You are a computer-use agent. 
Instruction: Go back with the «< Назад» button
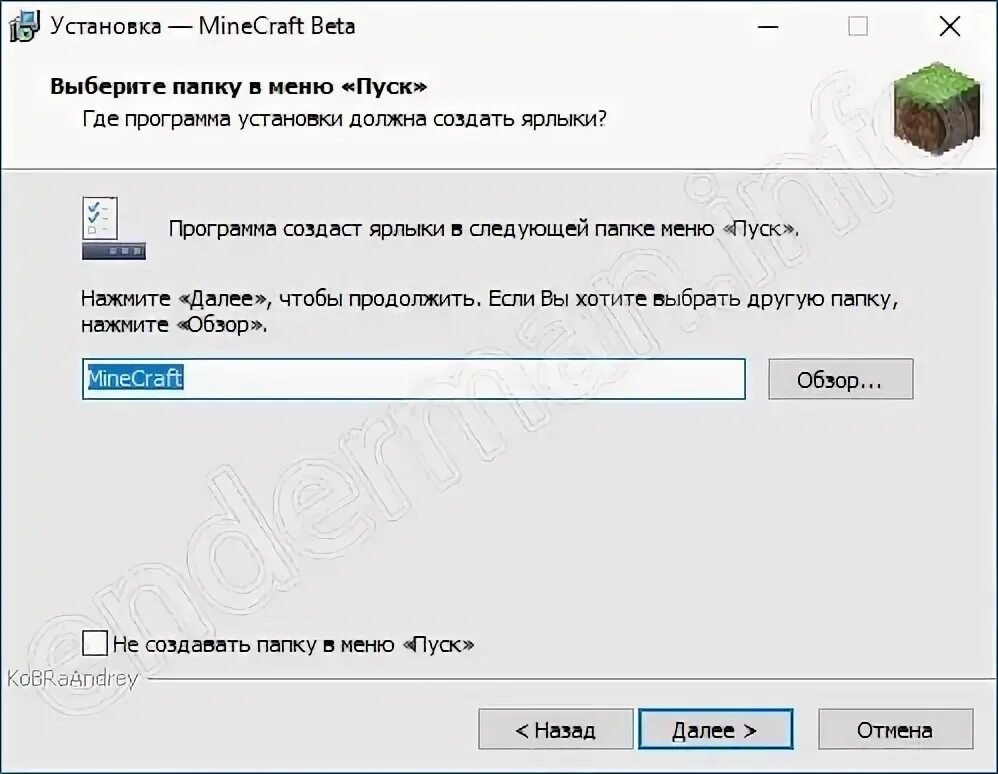[556, 729]
